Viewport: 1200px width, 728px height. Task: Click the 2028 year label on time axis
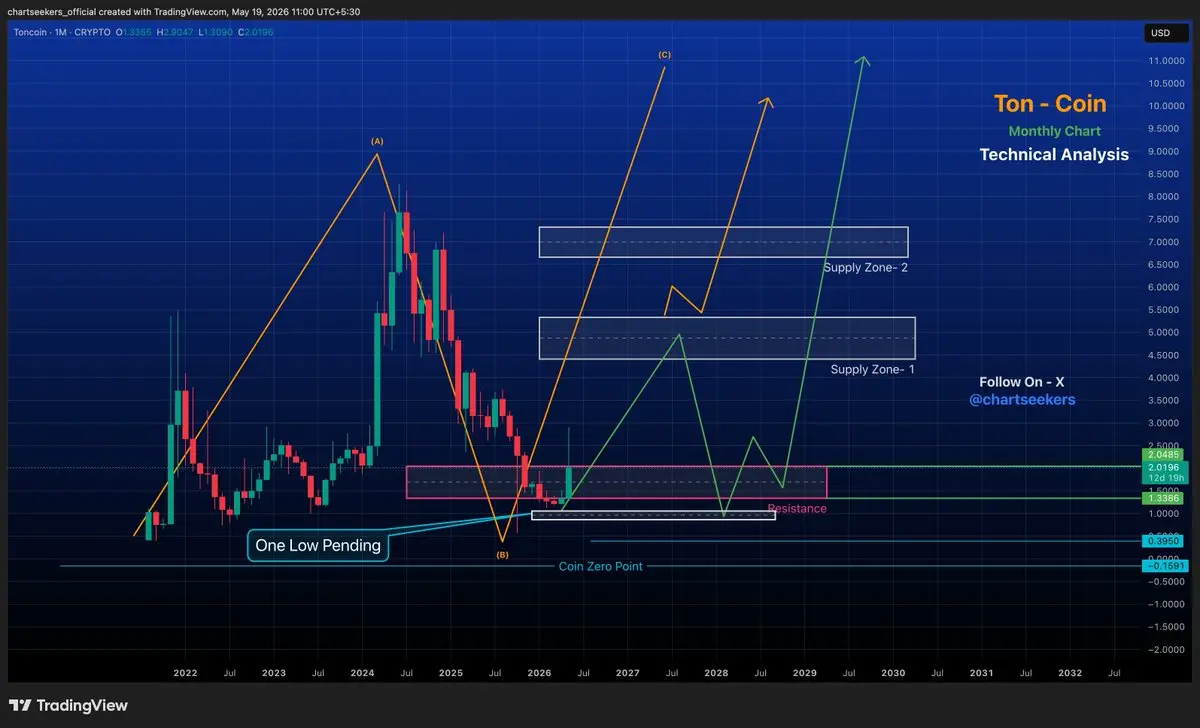point(716,674)
